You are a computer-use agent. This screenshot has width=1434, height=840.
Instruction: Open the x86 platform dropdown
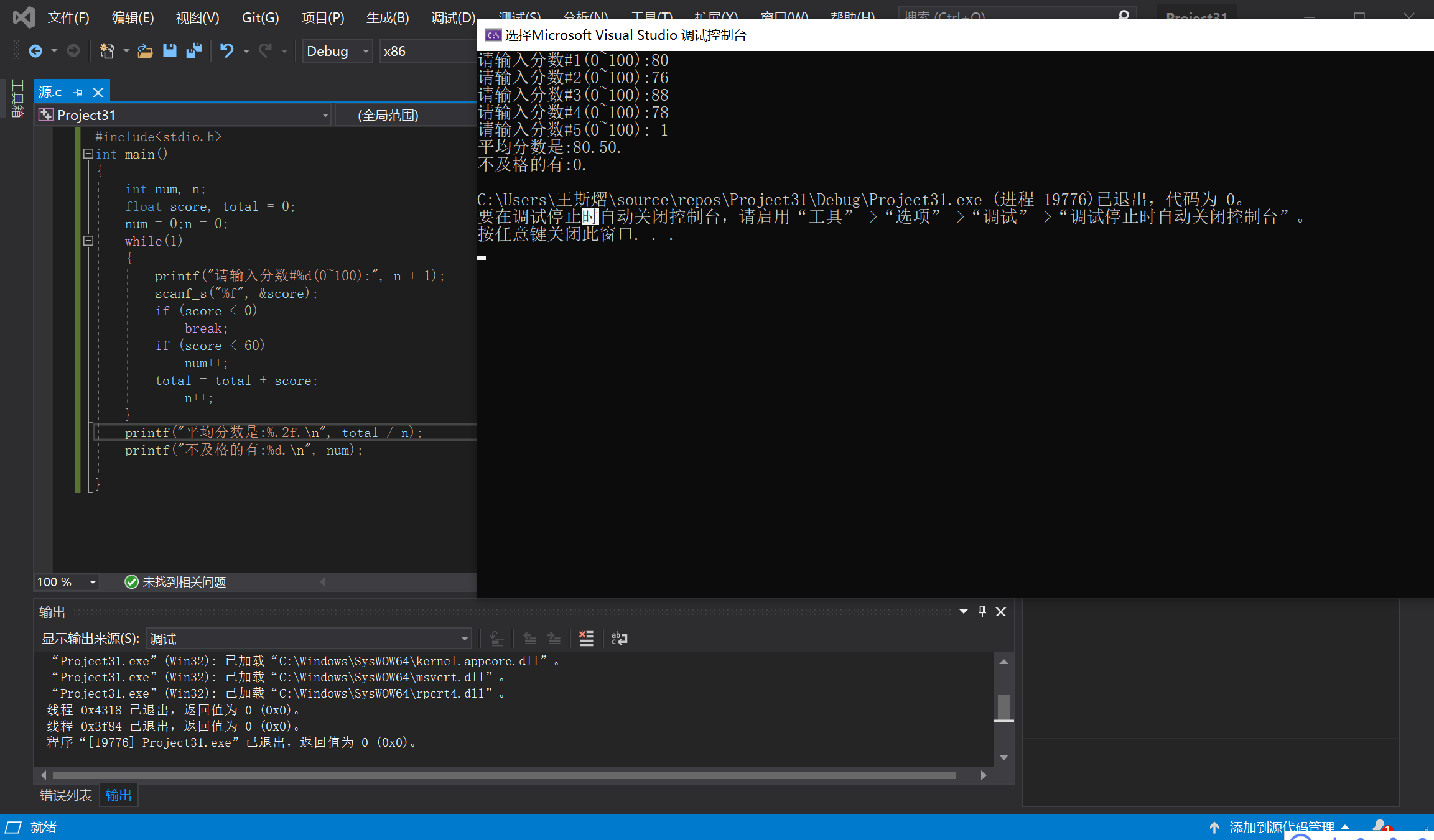pyautogui.click(x=429, y=51)
